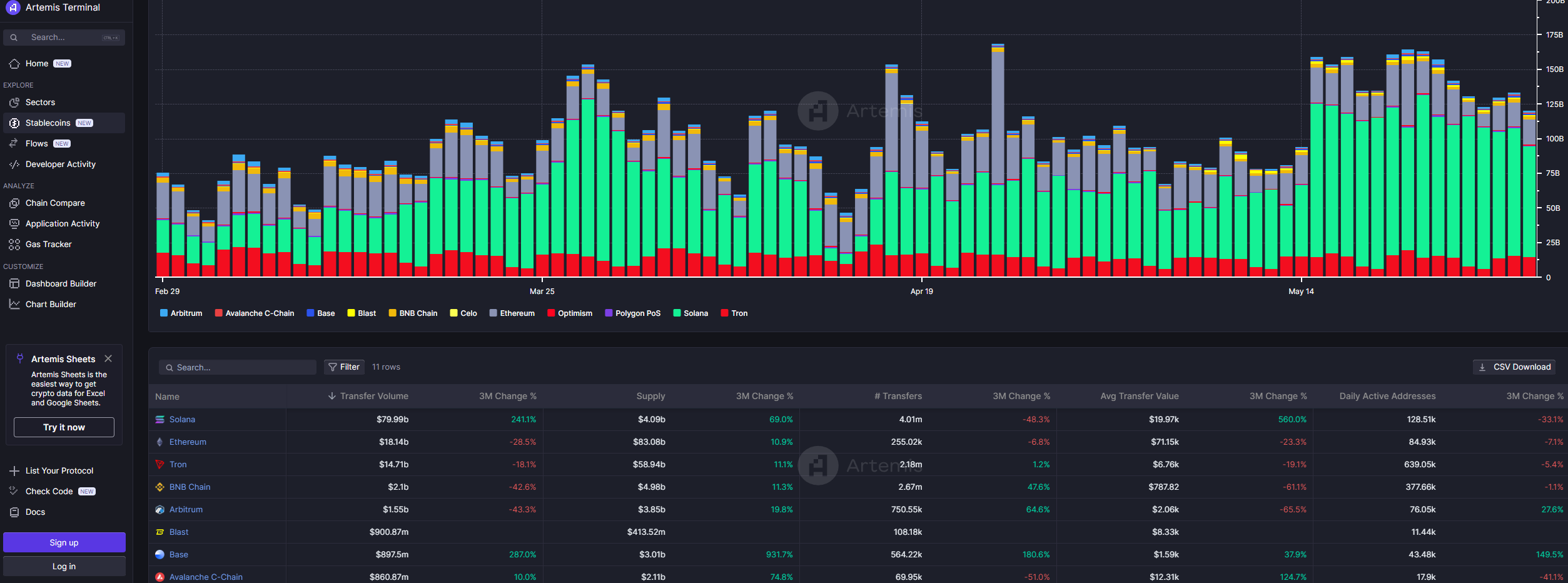Open the Sectors page icon
Viewport: 1568px width, 583px height.
pyautogui.click(x=14, y=103)
